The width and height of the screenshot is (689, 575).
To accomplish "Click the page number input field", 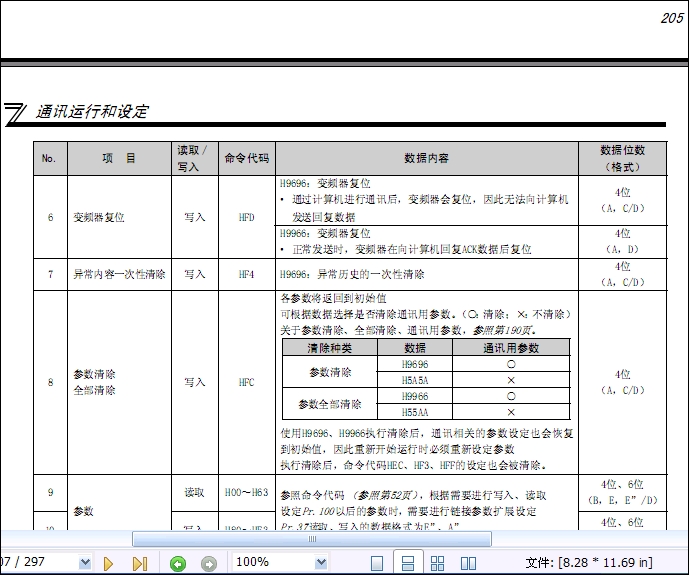I will (x=35, y=564).
